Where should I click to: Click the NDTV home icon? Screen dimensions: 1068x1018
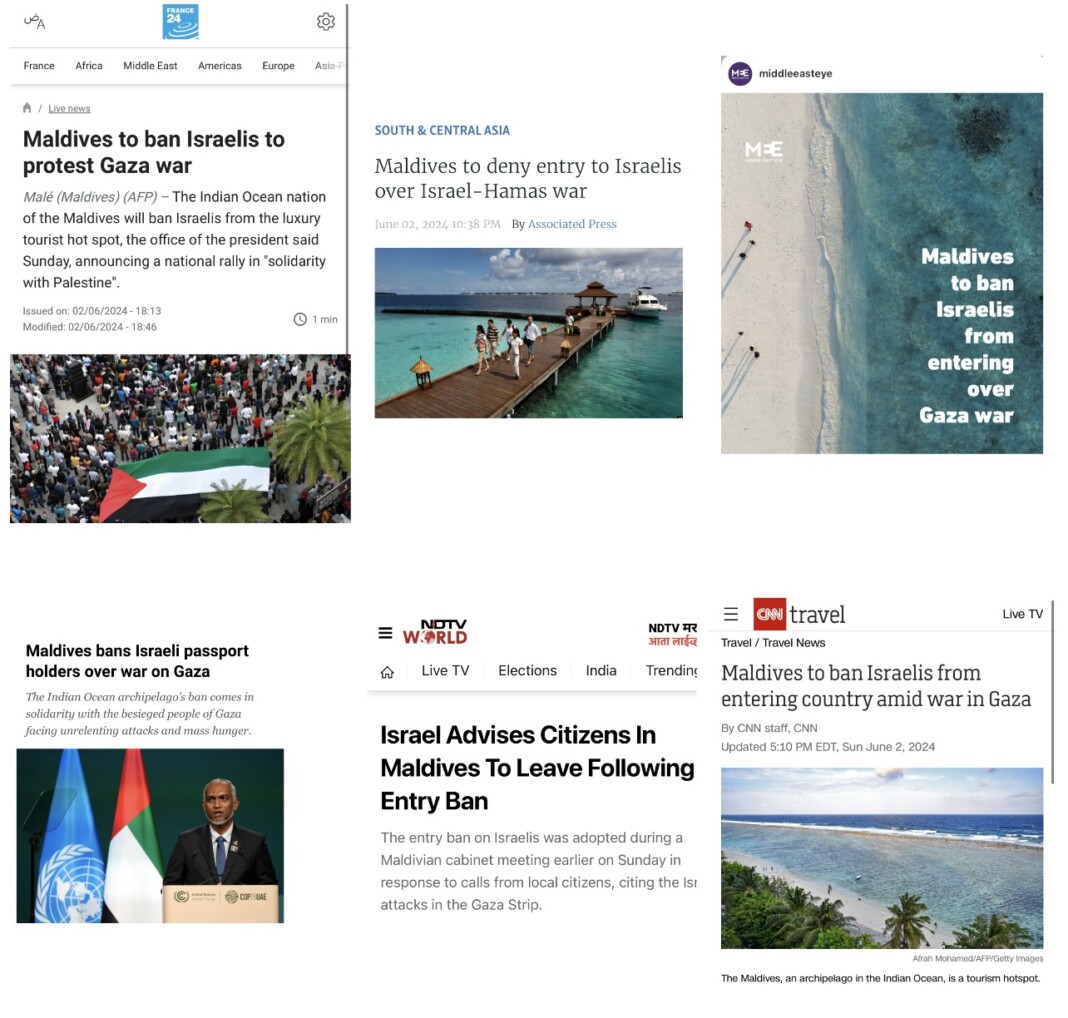(388, 673)
